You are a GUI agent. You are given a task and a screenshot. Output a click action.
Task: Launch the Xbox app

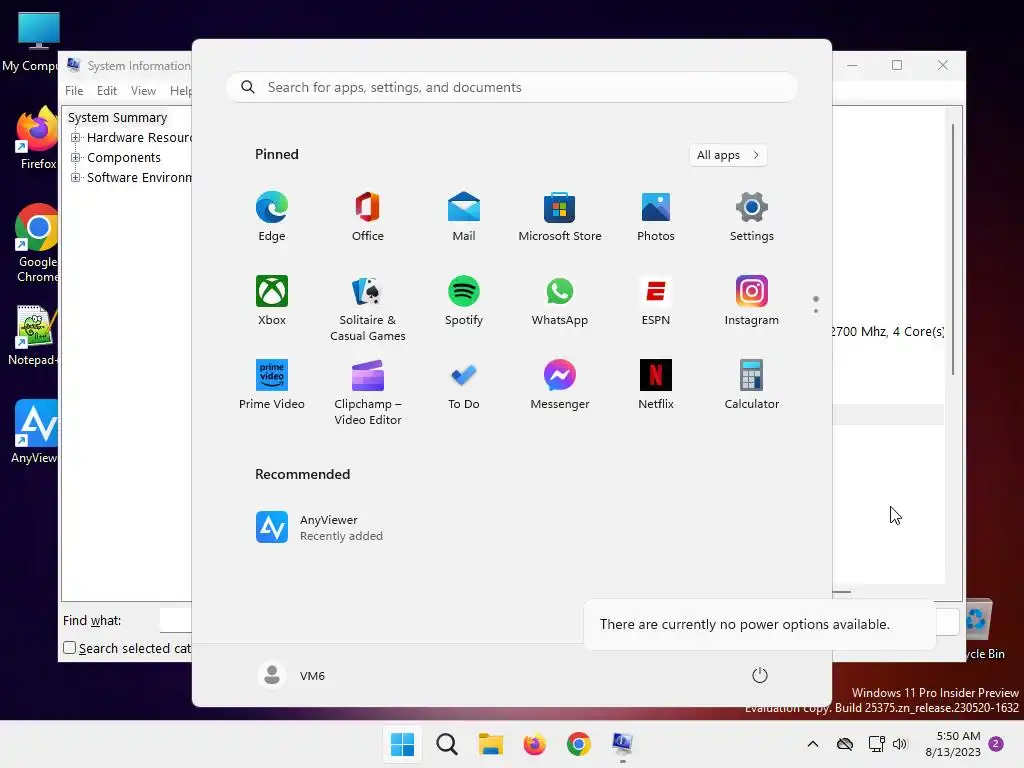[272, 300]
